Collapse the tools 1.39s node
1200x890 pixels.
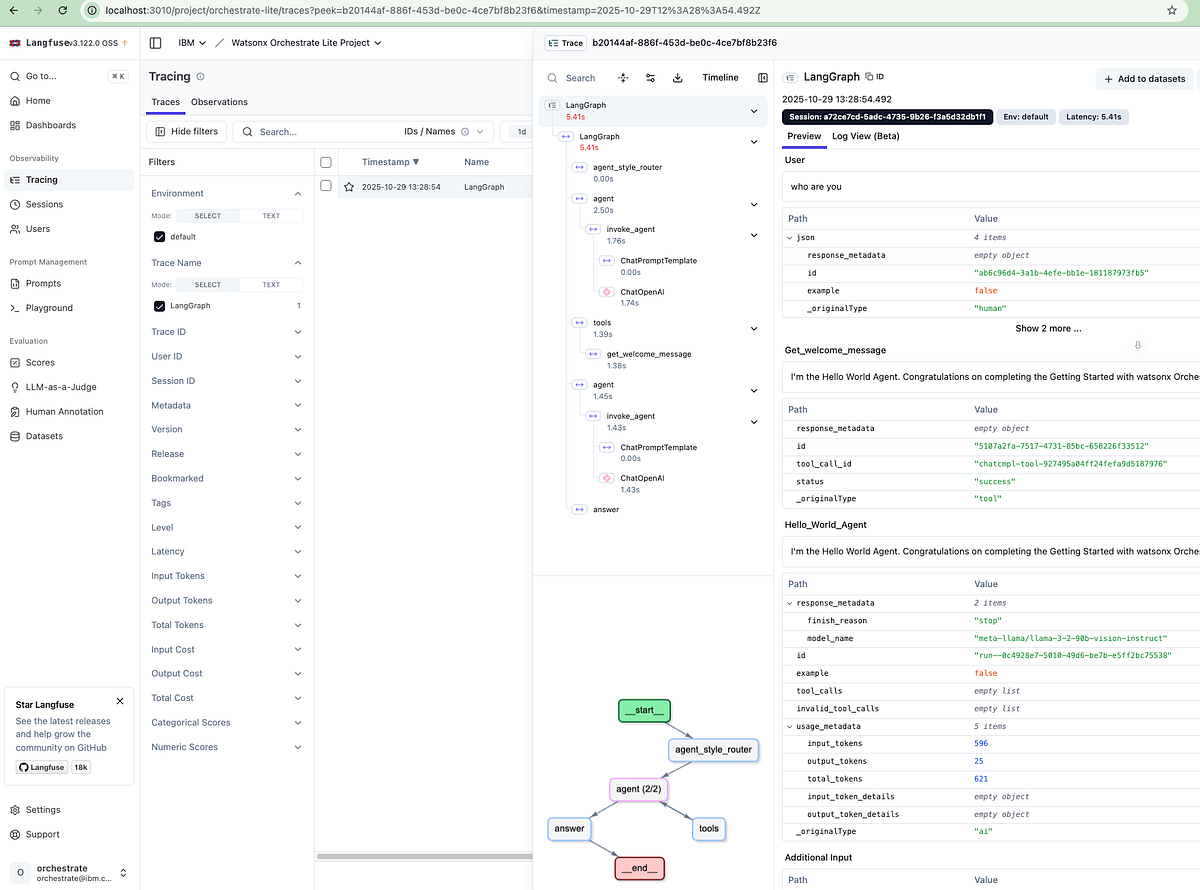(754, 329)
